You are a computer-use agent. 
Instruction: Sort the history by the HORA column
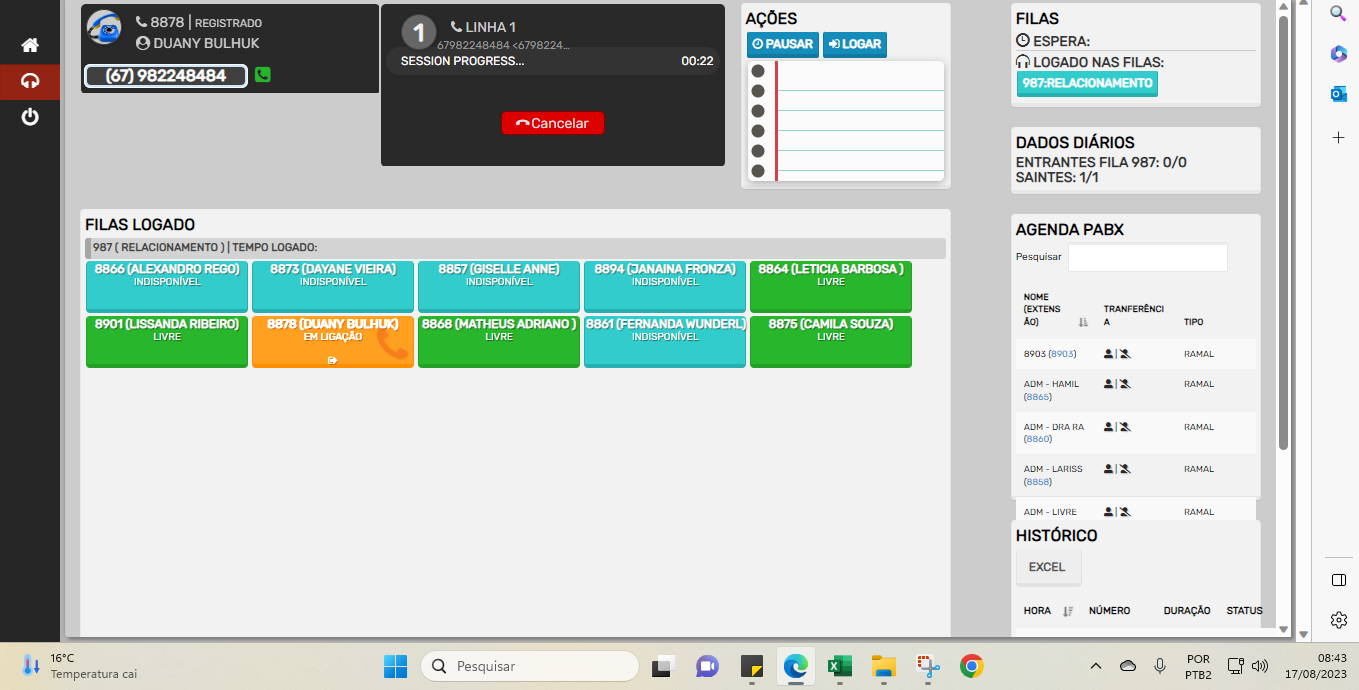[x=1048, y=611]
